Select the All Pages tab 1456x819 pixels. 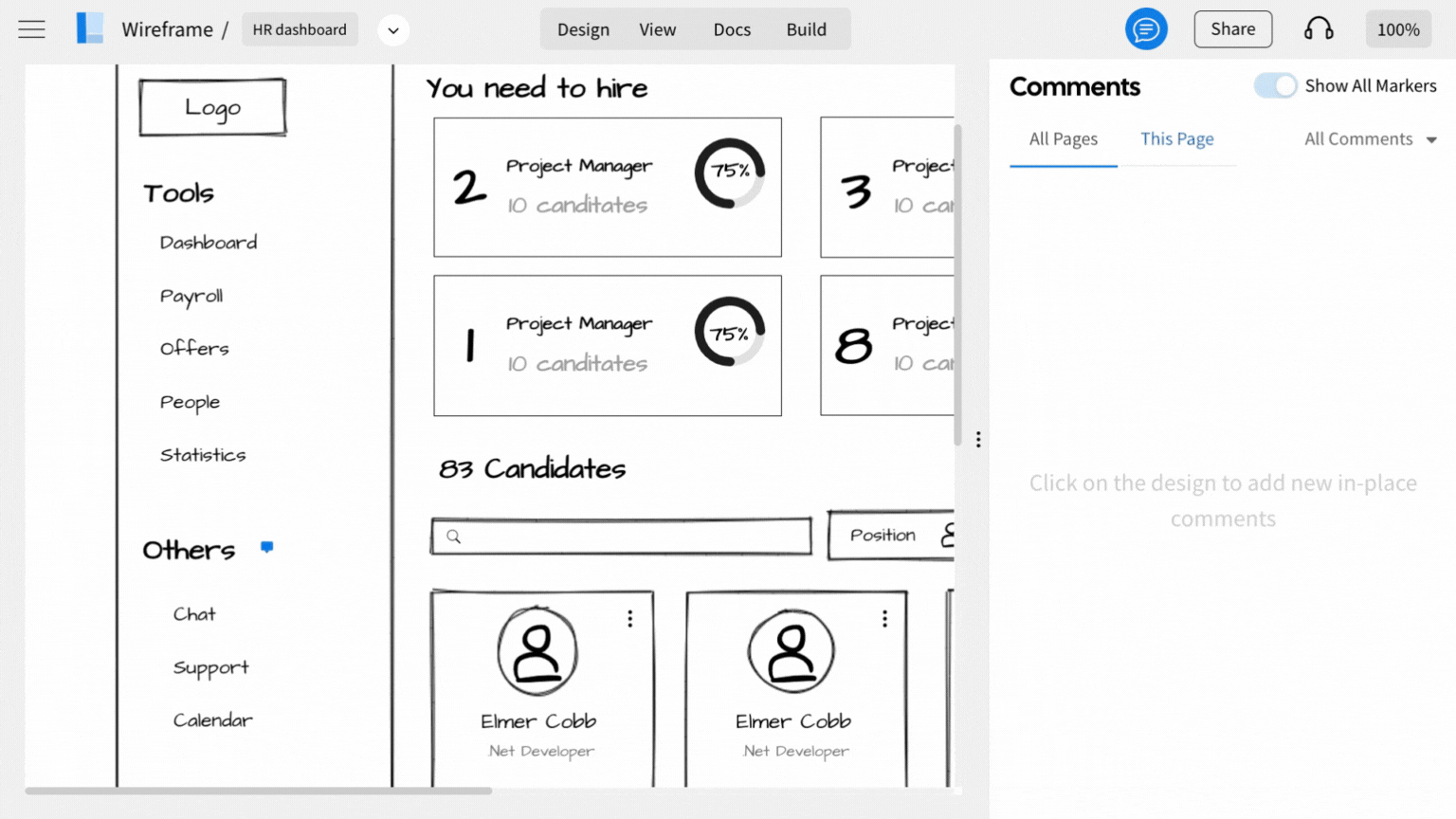tap(1063, 139)
